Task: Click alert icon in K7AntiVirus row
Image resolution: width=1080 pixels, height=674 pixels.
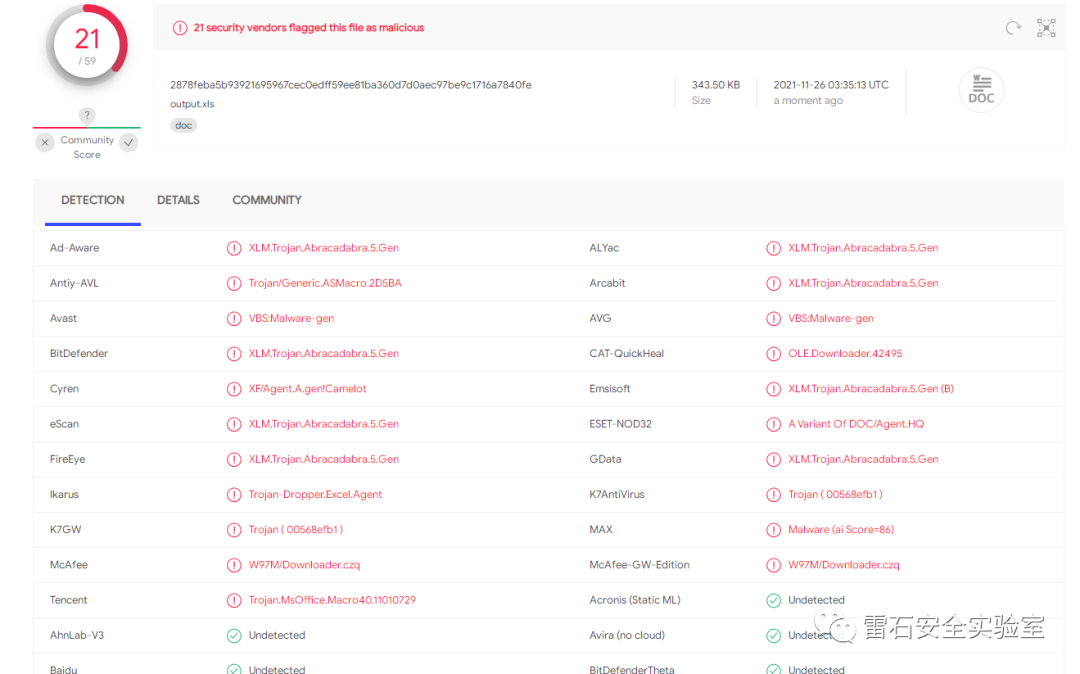Action: [773, 494]
